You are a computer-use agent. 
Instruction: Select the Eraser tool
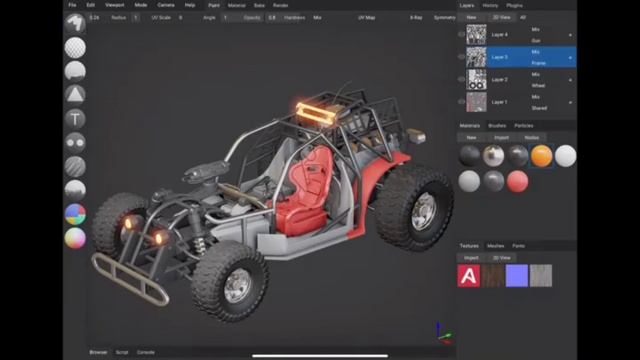coord(75,47)
